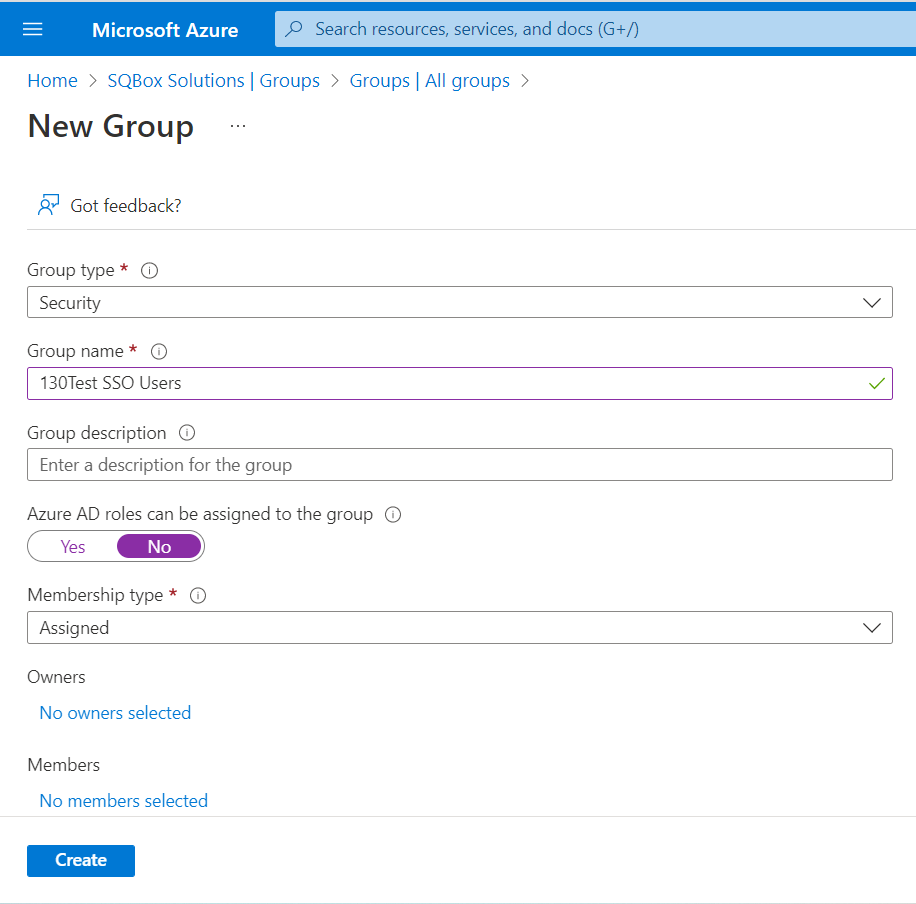Click Microsoft Azure portal title
This screenshot has width=916, height=904.
165,30
